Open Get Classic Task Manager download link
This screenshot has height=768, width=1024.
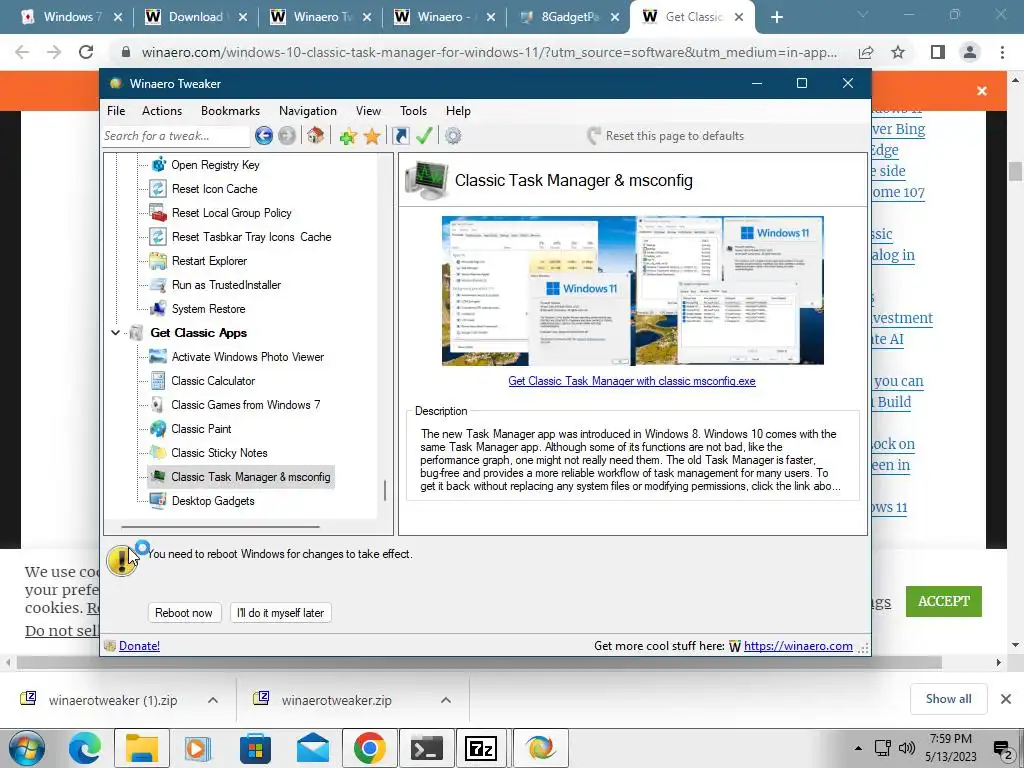click(632, 381)
